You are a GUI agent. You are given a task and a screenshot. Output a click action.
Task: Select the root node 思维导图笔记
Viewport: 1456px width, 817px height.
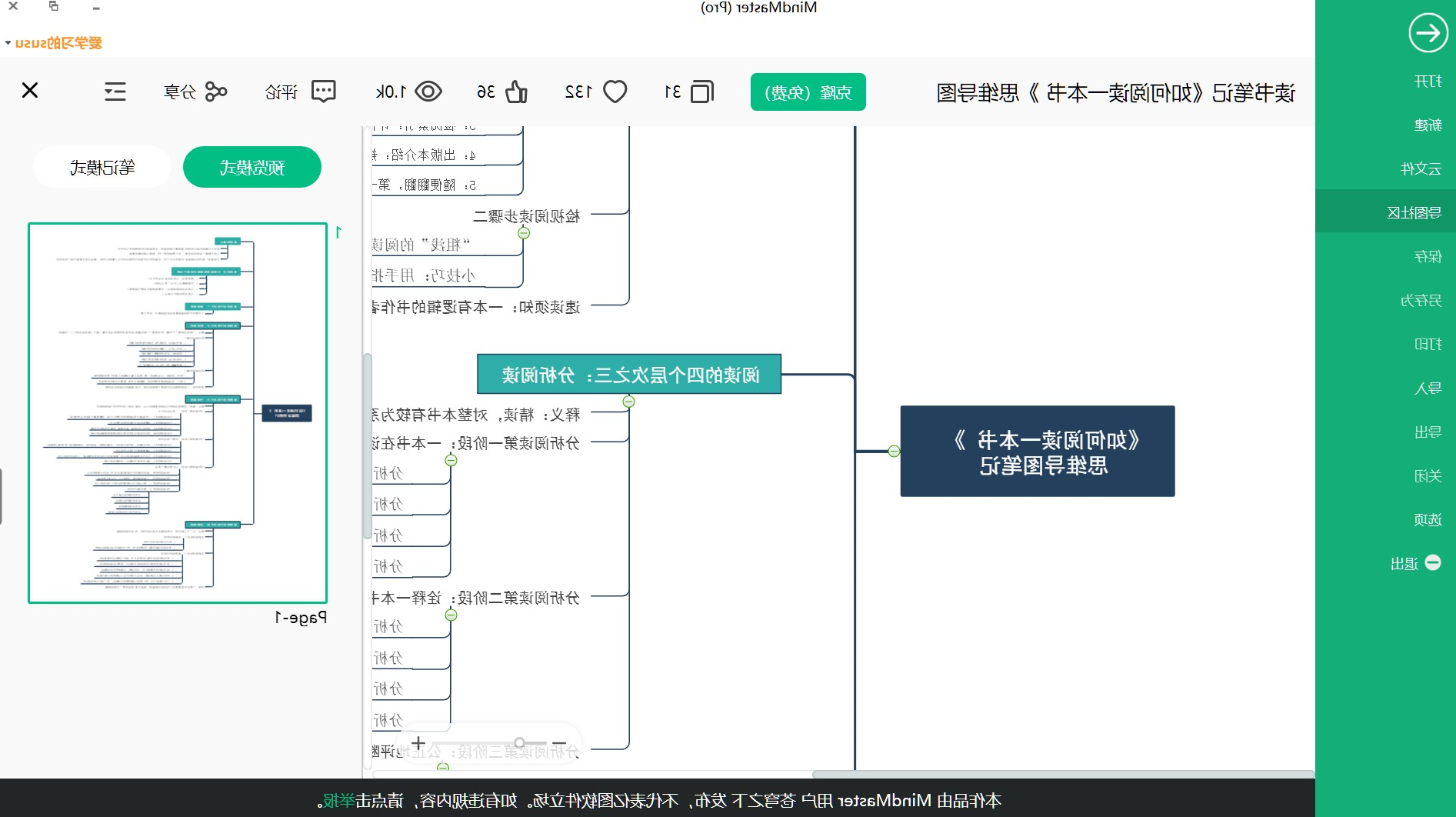click(1038, 451)
